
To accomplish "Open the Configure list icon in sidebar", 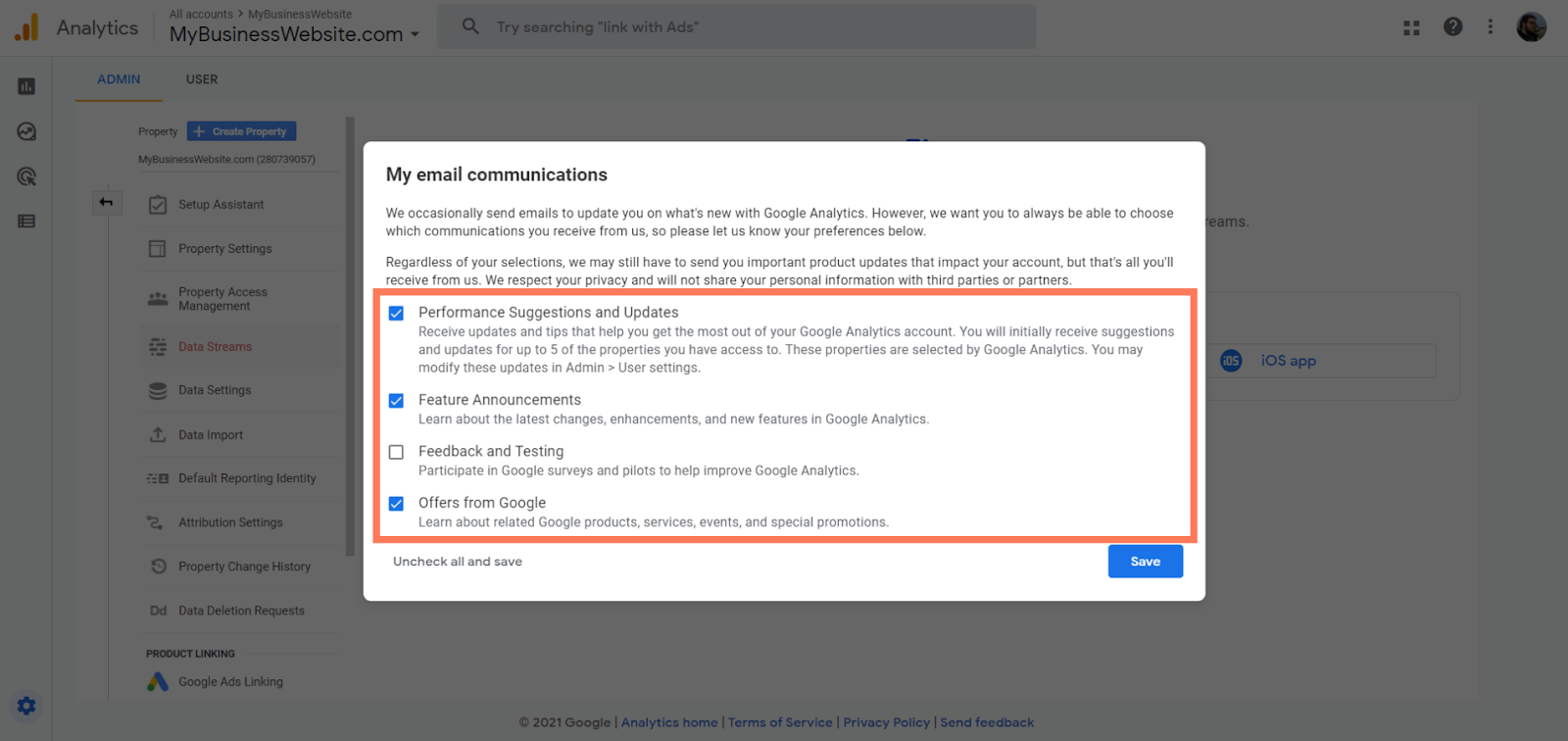I will coord(26,222).
